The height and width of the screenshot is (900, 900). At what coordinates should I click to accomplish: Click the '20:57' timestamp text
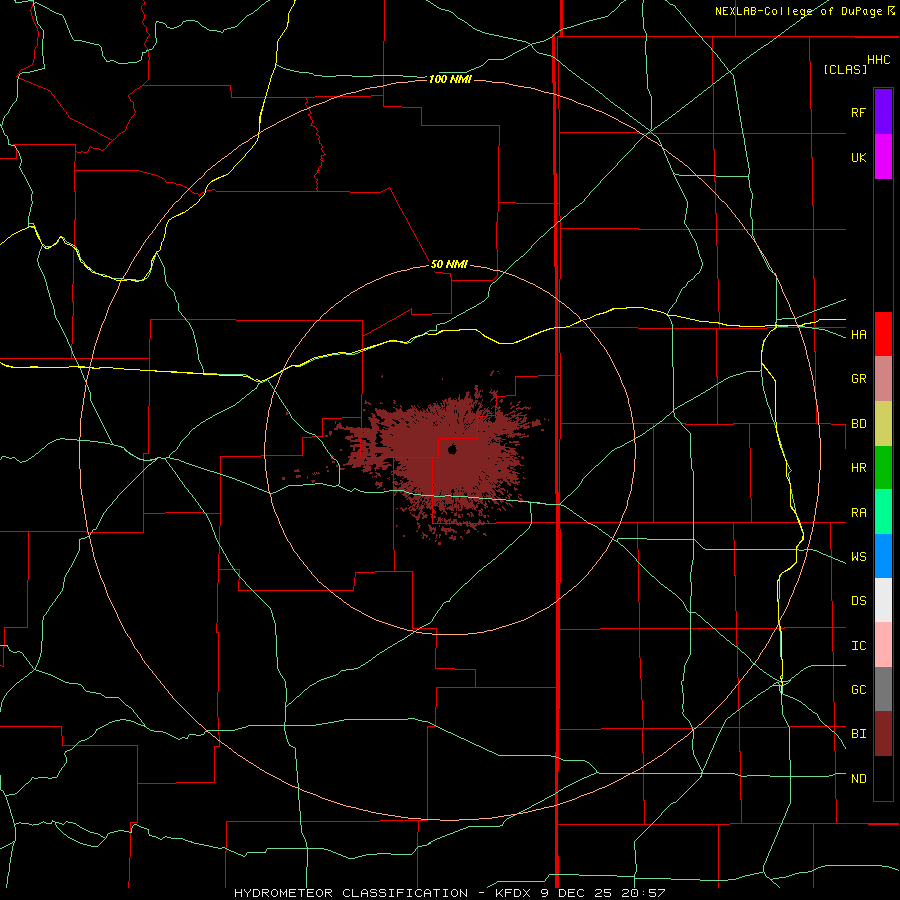click(643, 893)
